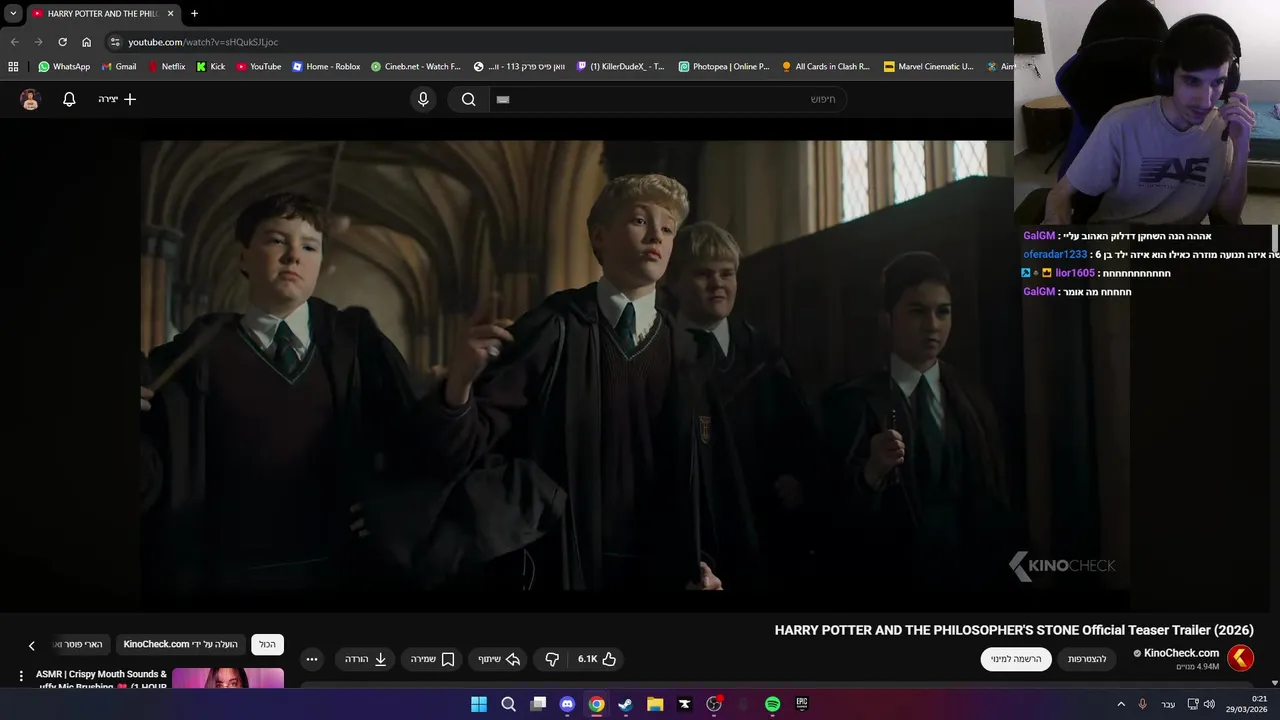Open the site information icon in address bar
This screenshot has width=1280, height=720.
tap(115, 42)
